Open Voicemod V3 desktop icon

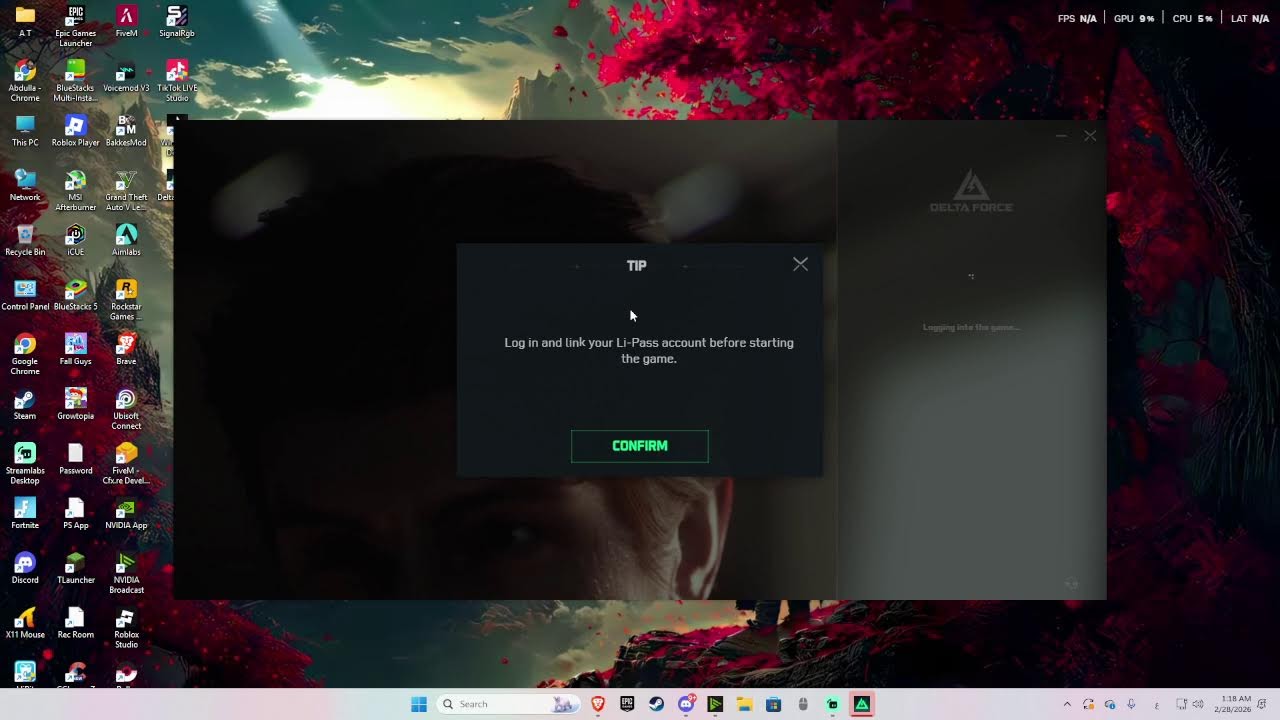126,76
